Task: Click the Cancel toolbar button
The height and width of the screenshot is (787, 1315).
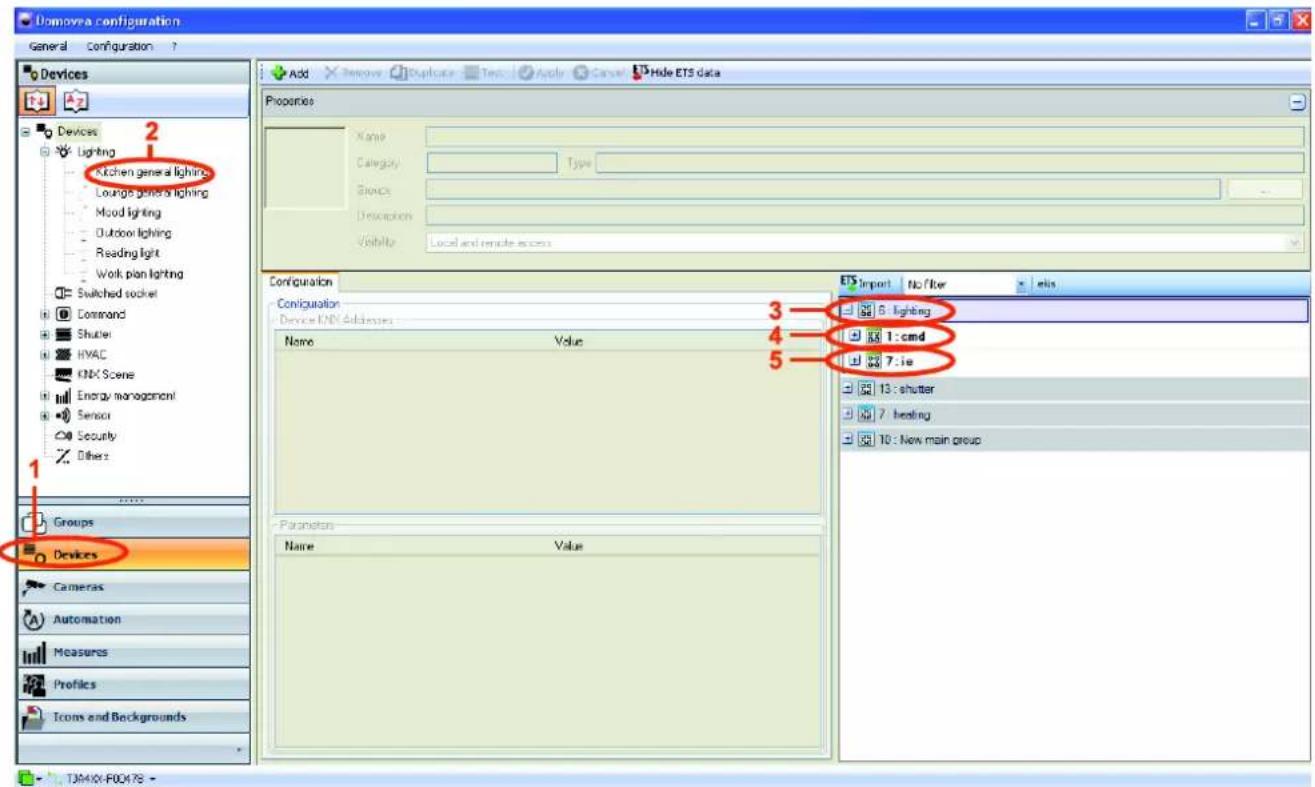Action: click(600, 73)
